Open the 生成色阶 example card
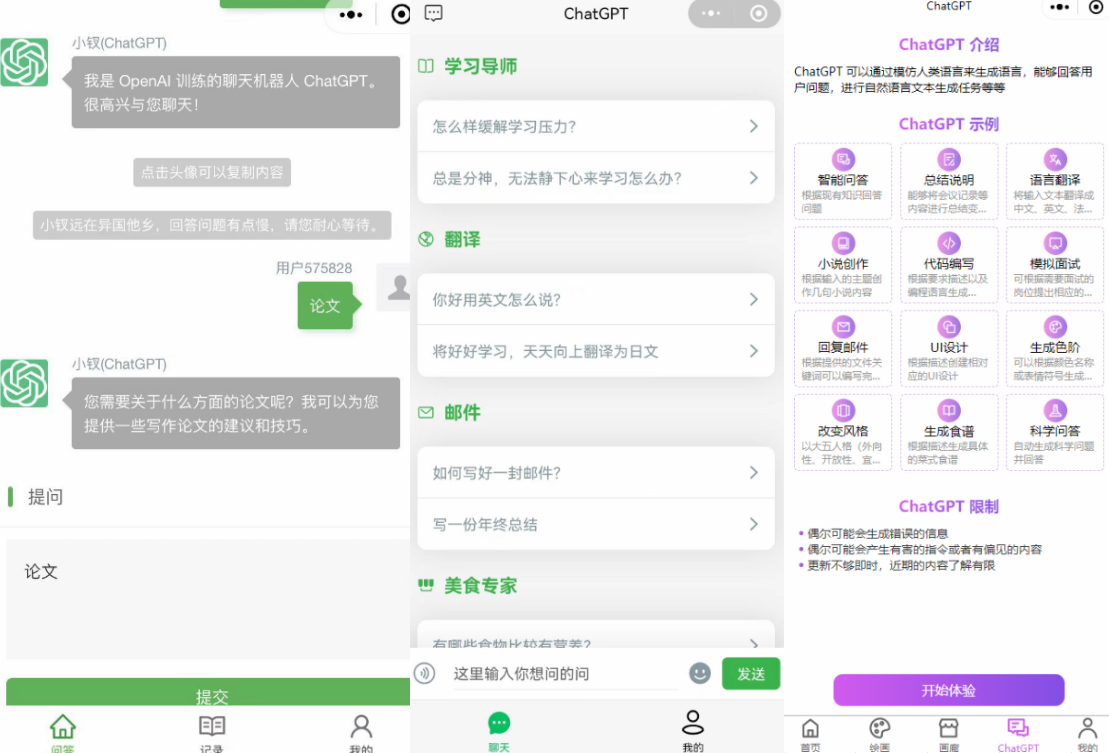Image resolution: width=1109 pixels, height=753 pixels. point(1055,348)
